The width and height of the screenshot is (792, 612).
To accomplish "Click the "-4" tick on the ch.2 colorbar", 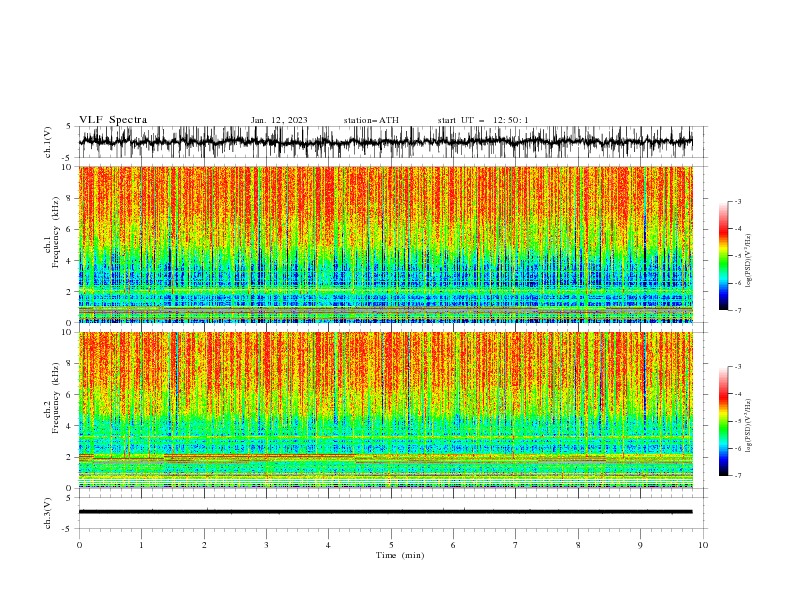I will point(737,394).
